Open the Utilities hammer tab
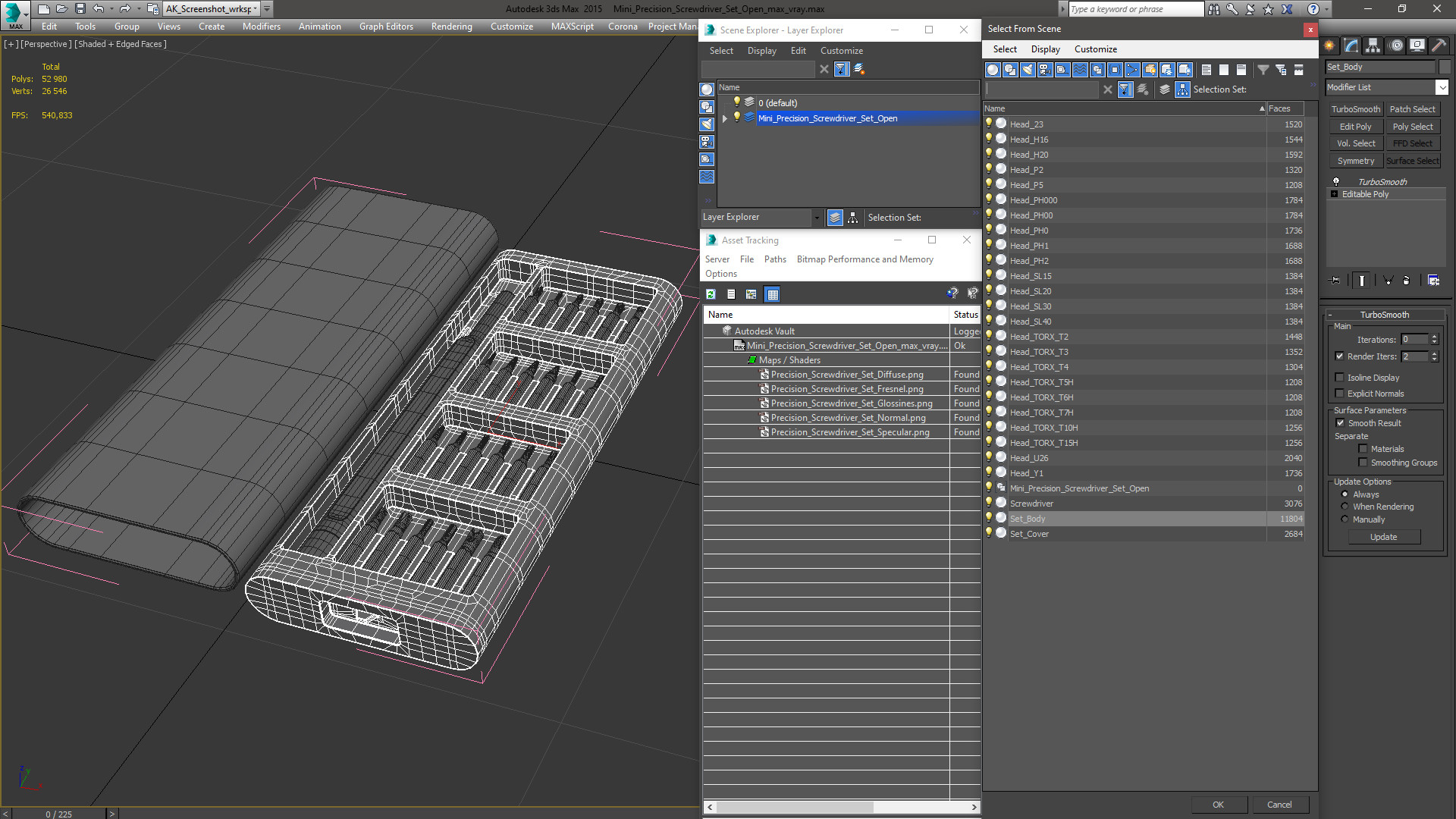 (1439, 45)
